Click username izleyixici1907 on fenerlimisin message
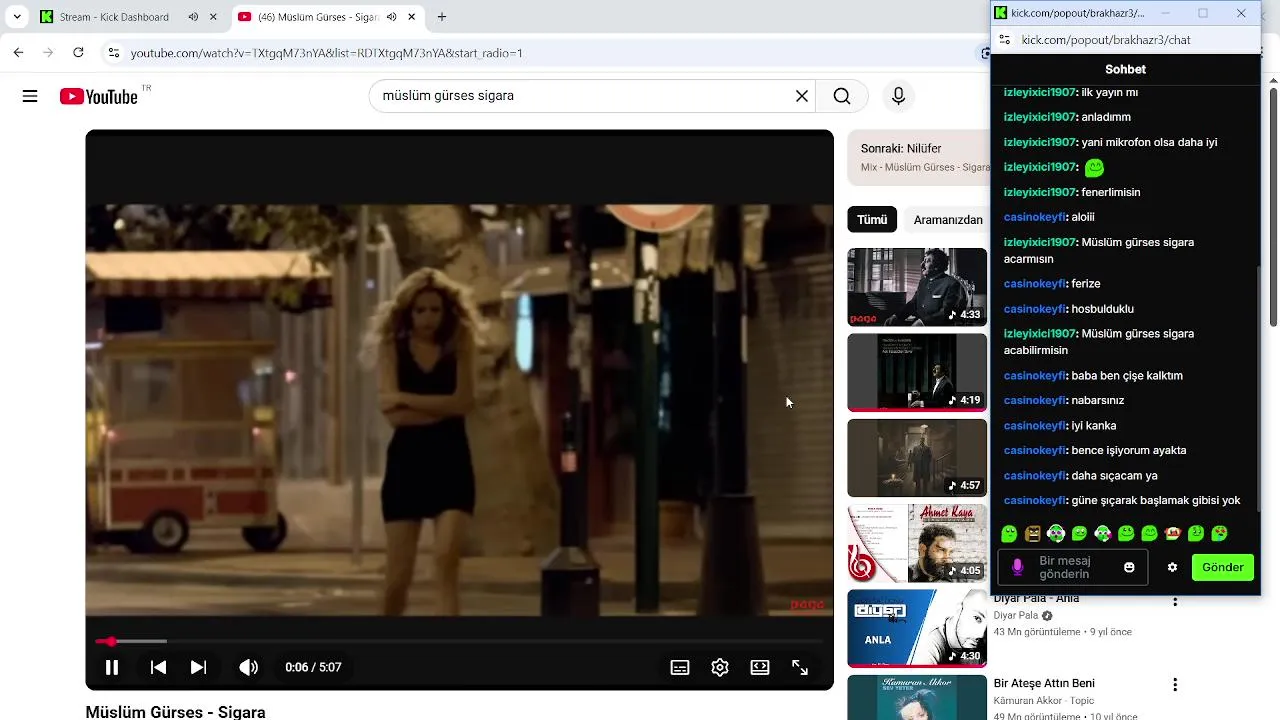 pos(1039,192)
